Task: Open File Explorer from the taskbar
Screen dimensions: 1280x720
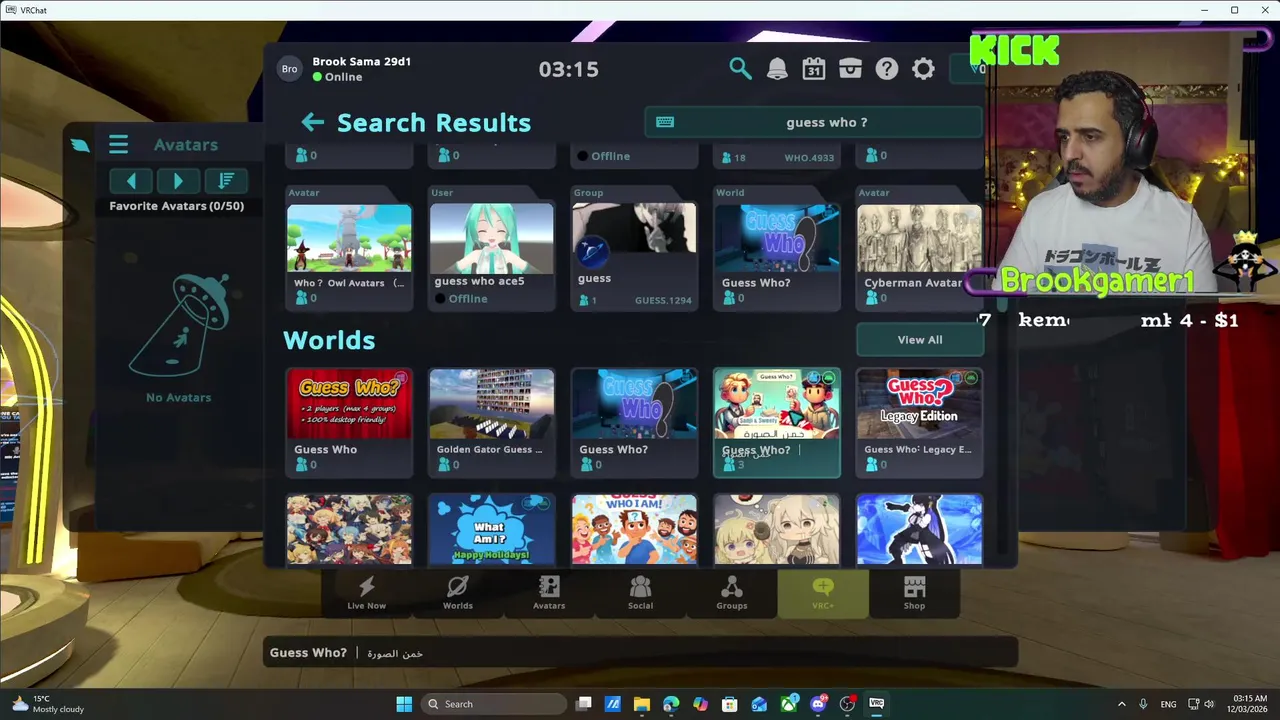Action: [642, 704]
